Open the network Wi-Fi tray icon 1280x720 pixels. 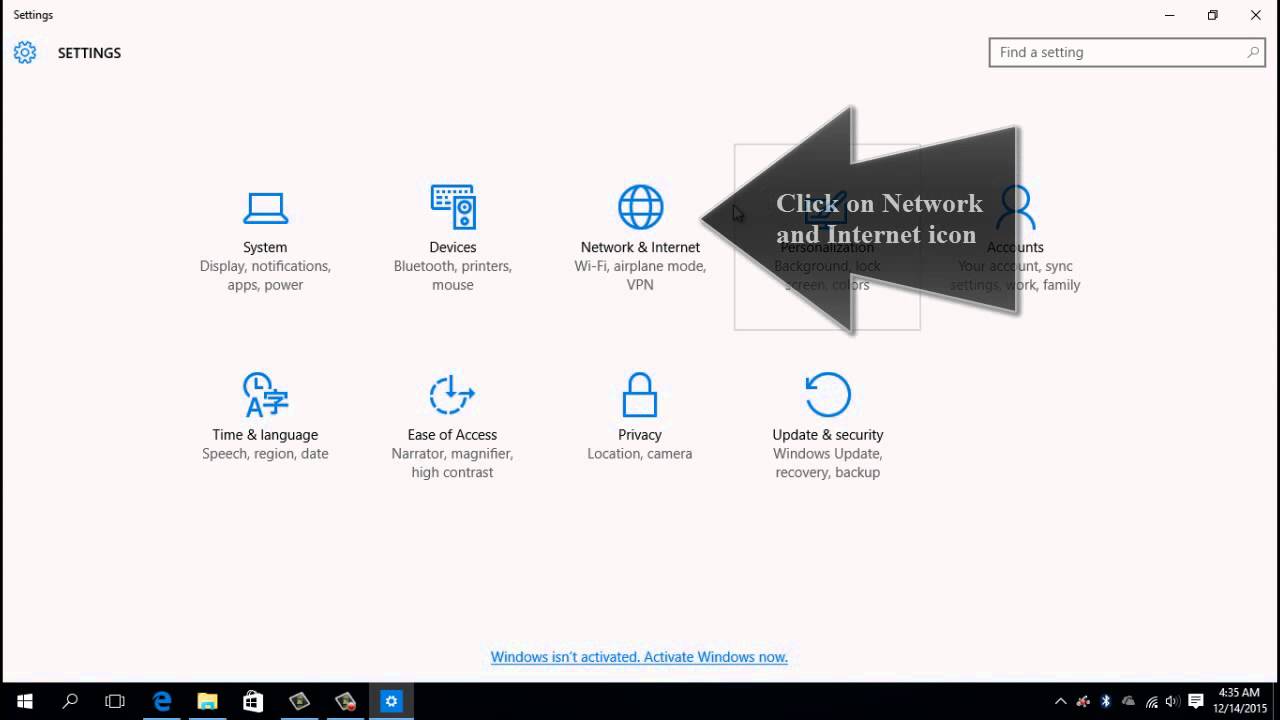pos(1152,702)
